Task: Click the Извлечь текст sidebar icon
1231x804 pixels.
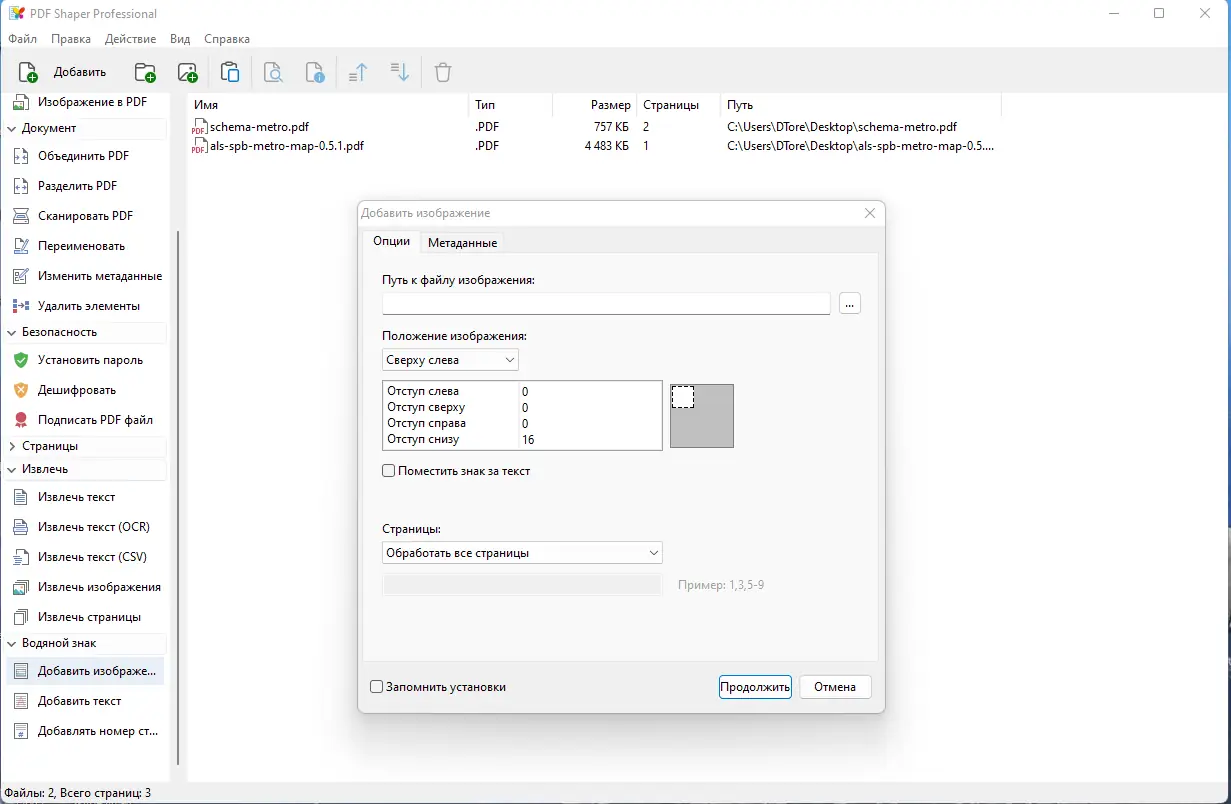Action: pyautogui.click(x=20, y=497)
